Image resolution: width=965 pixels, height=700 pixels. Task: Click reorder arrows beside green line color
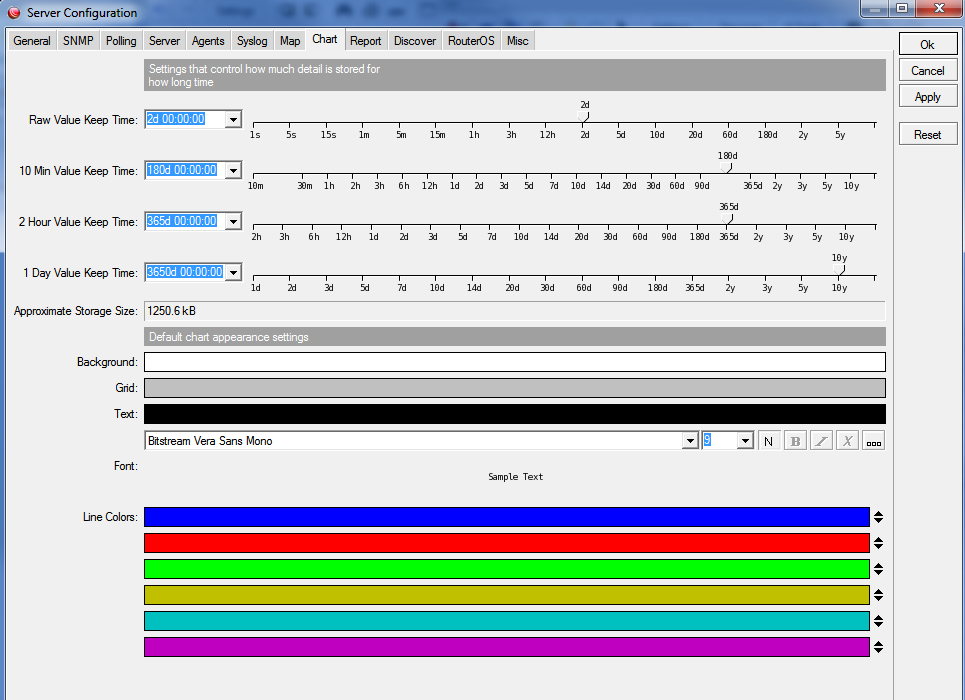tap(878, 569)
